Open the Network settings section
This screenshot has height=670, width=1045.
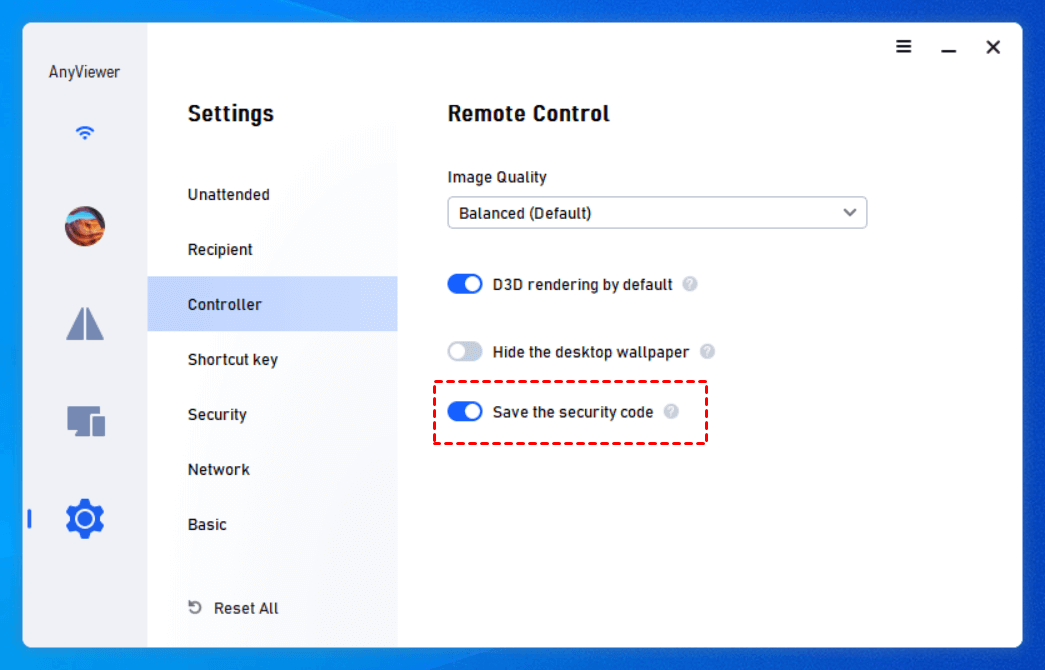click(x=219, y=469)
